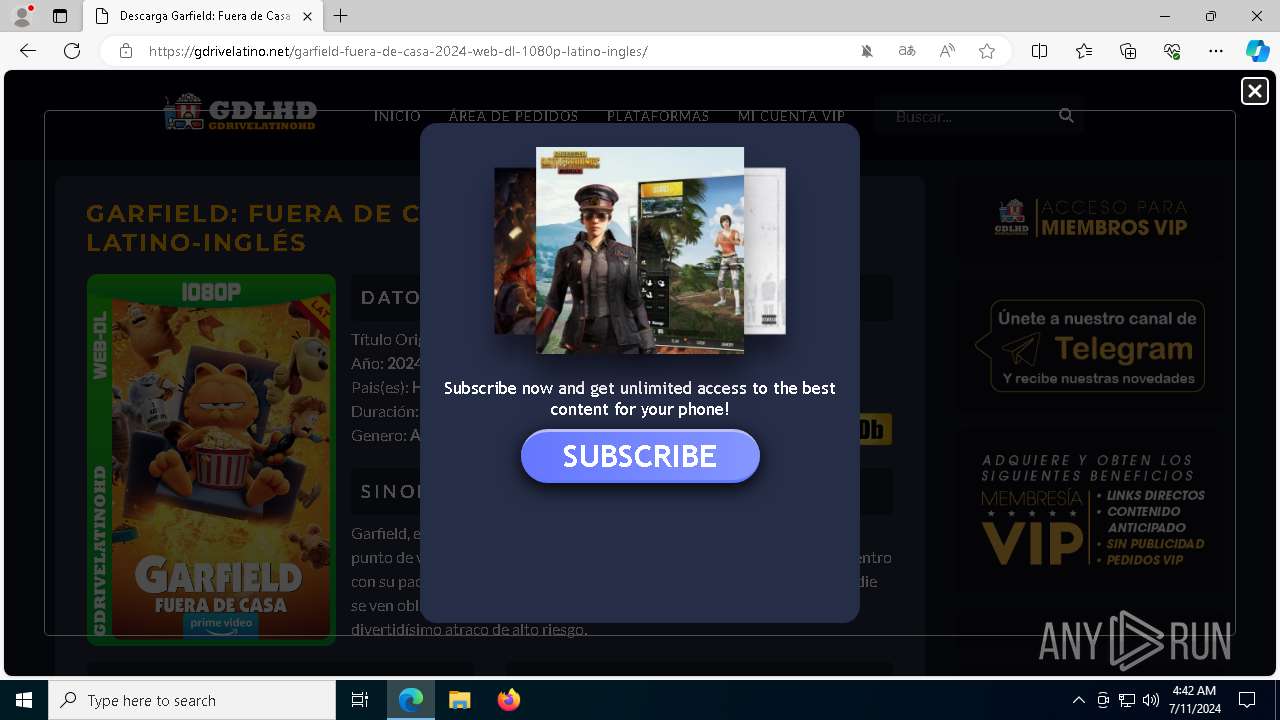Open MI CUENTA VIP menu item
The image size is (1280, 720).
(x=791, y=116)
